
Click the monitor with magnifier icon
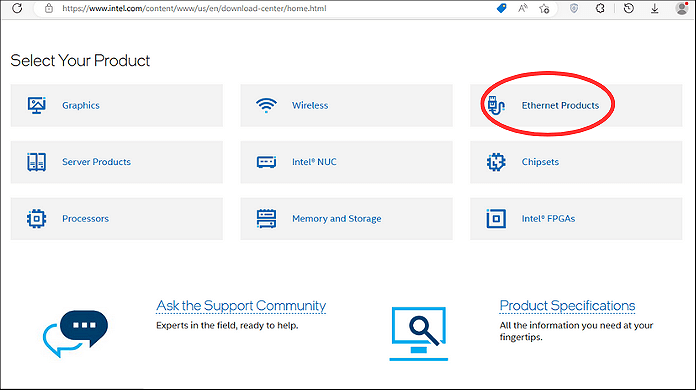click(x=419, y=334)
